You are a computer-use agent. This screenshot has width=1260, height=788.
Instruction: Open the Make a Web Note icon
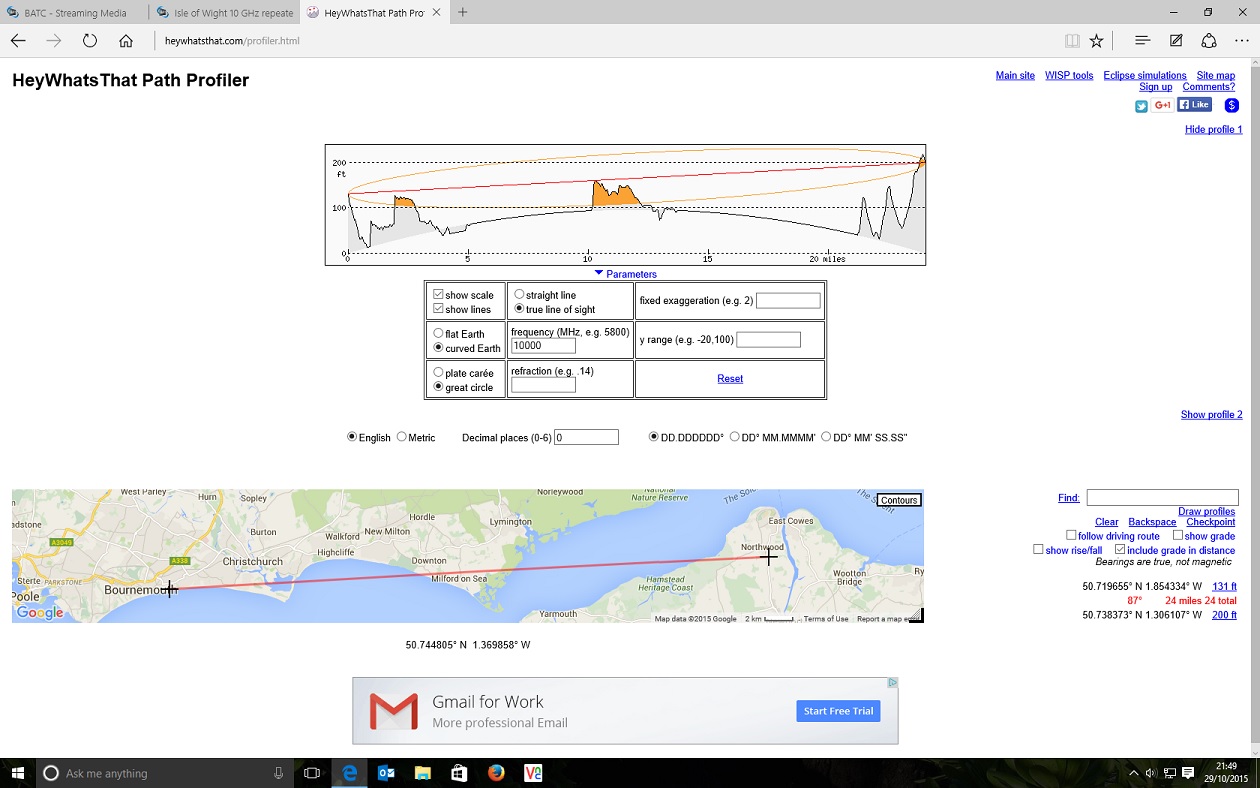coord(1176,41)
